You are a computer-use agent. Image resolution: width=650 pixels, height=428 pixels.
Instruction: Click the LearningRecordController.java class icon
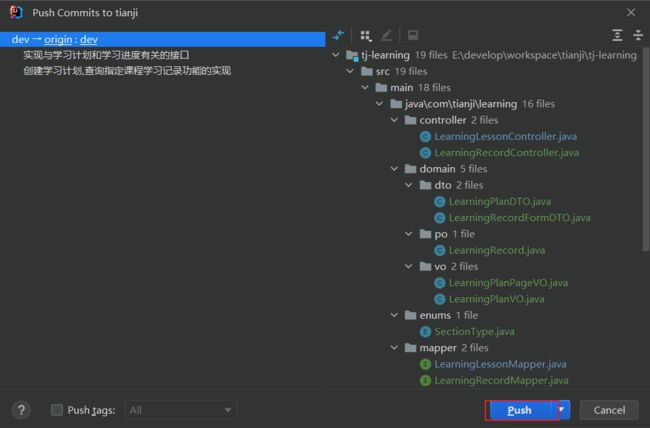pyautogui.click(x=425, y=153)
